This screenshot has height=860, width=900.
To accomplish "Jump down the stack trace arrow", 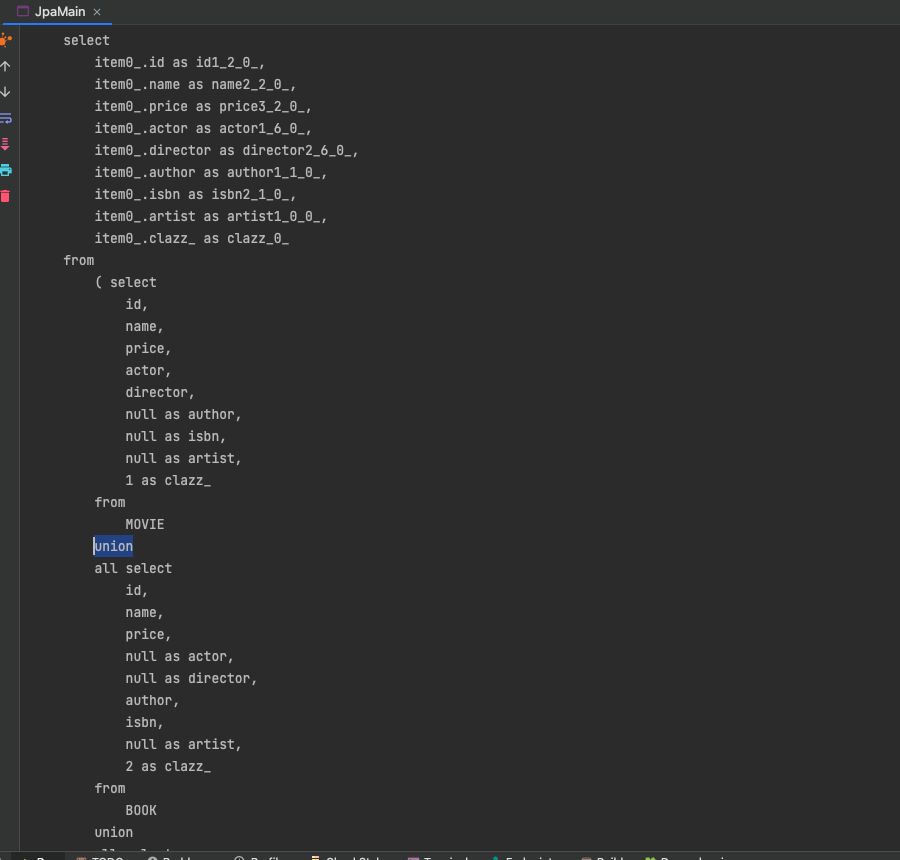I will coord(6,92).
